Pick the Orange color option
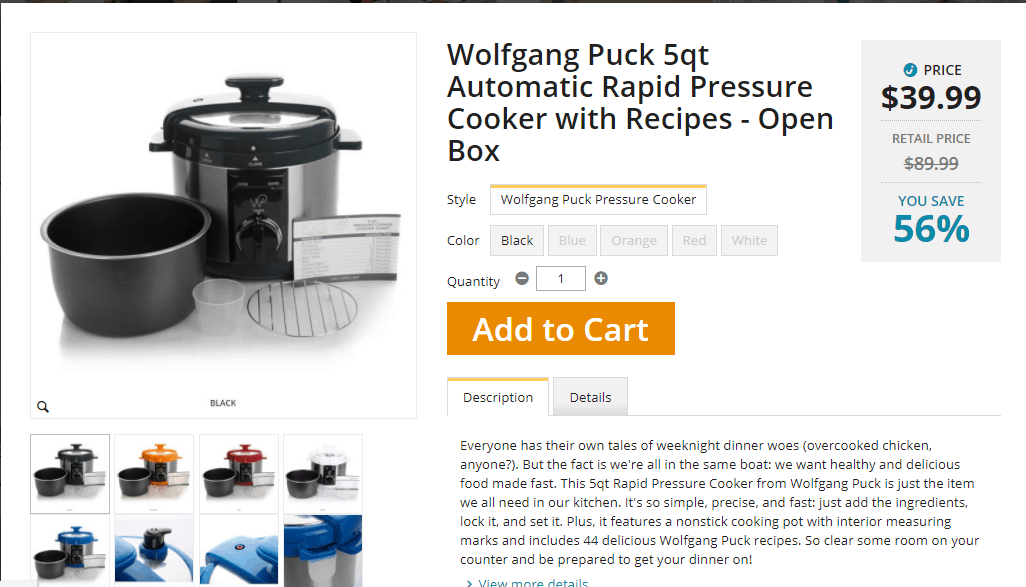 pos(634,240)
